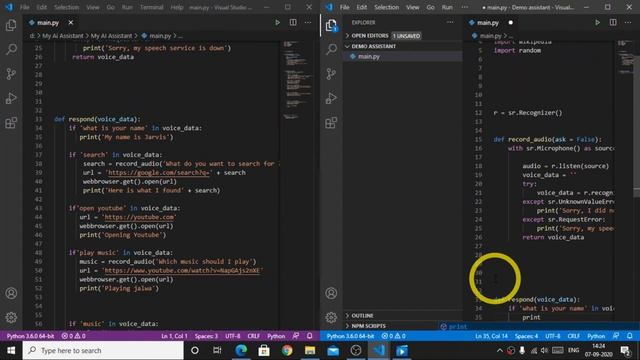Run Python file in right window
The width and height of the screenshot is (640, 360).
597,22
